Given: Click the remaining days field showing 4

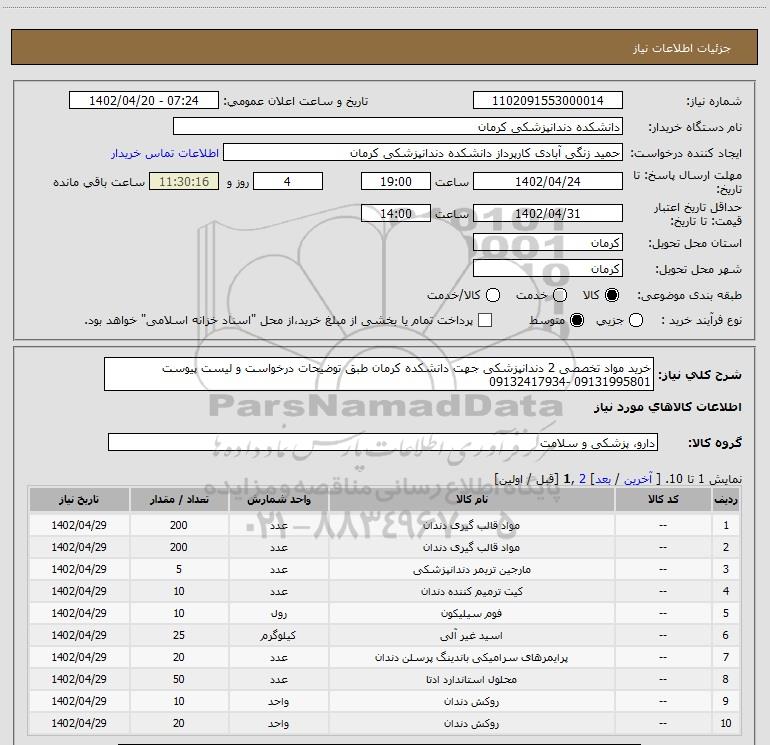Looking at the screenshot, I should pos(288,181).
